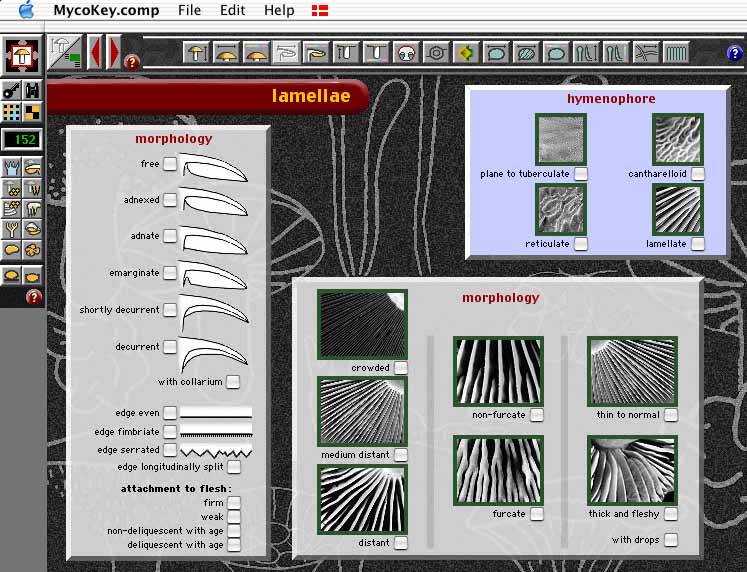Enable the 'decurrent' morphology checkbox
Viewport: 747px width, 572px height.
point(171,346)
